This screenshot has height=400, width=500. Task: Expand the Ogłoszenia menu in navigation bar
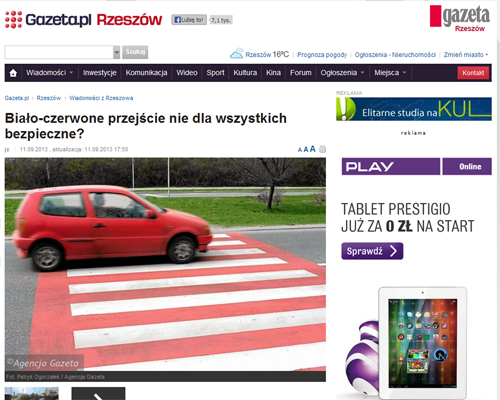click(342, 73)
